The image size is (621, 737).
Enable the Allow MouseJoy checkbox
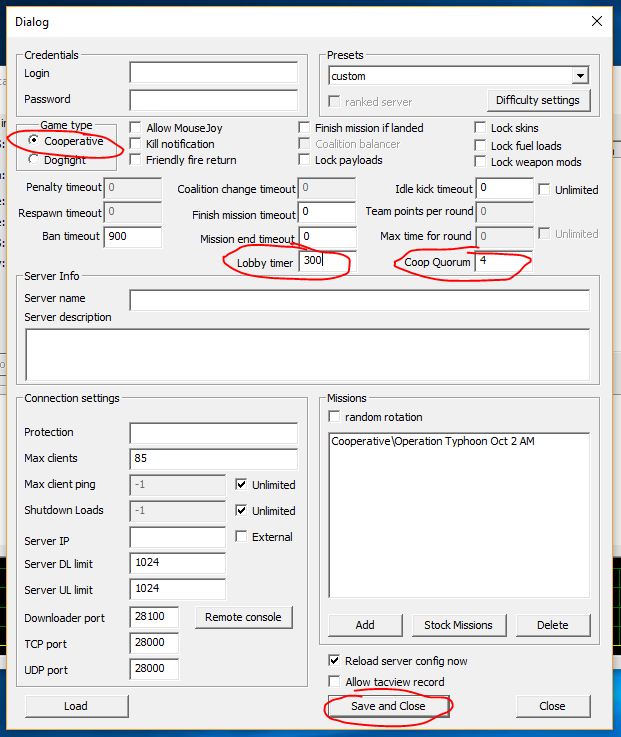point(136,128)
